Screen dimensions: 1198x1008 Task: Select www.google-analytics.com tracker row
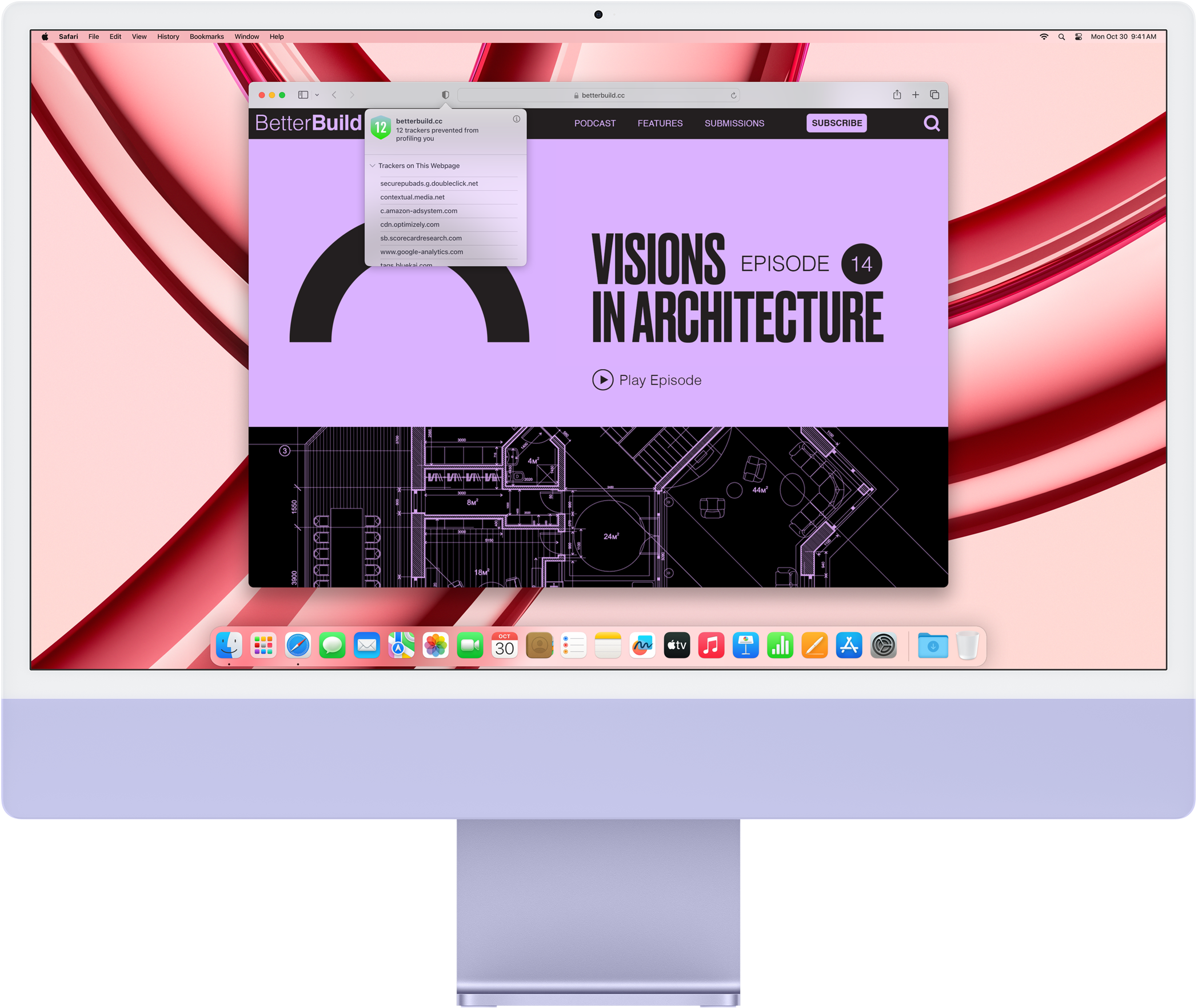[x=449, y=252]
